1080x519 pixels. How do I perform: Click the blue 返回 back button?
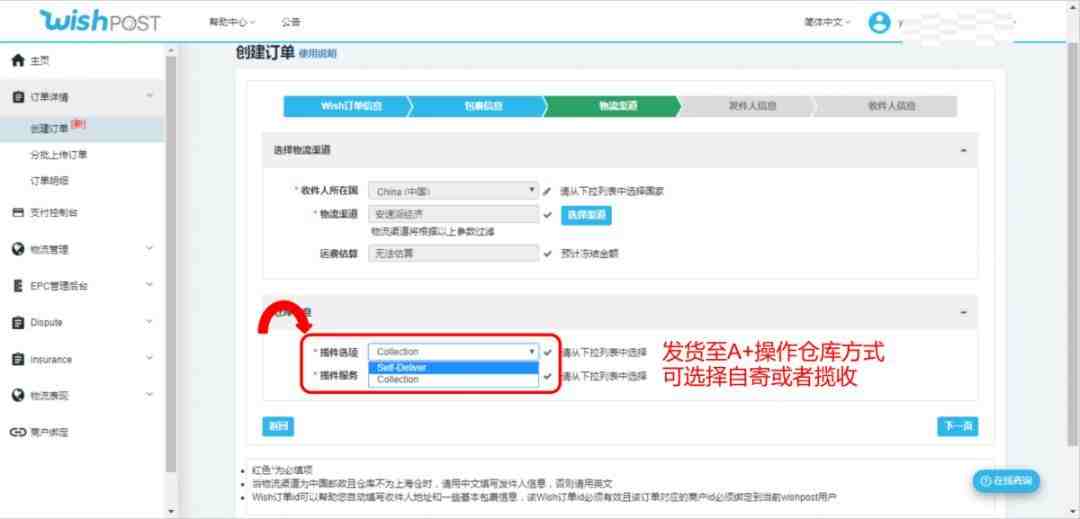coord(278,427)
